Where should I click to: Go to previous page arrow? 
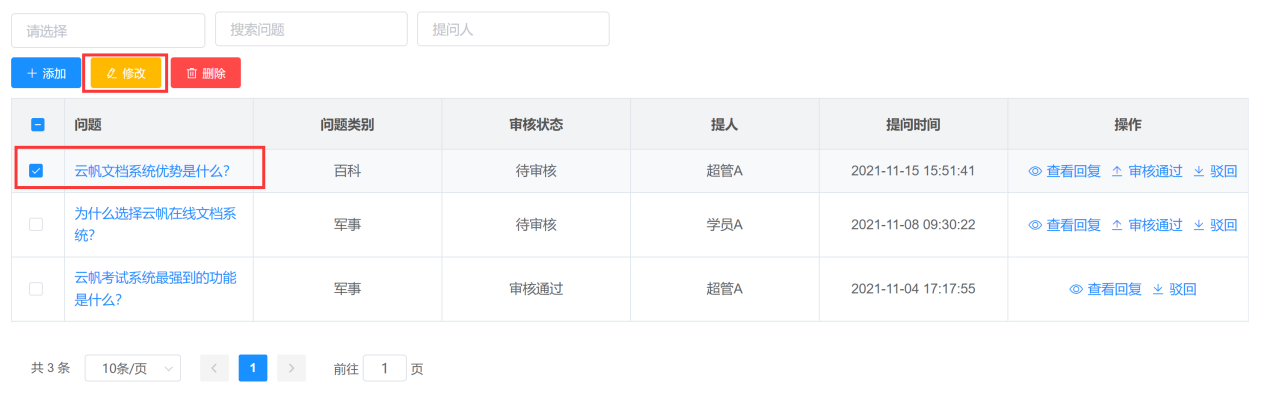215,368
